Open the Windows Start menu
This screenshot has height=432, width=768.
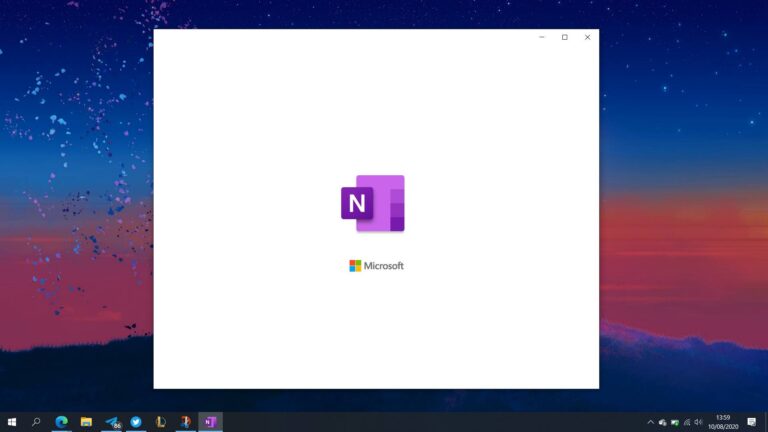point(12,422)
